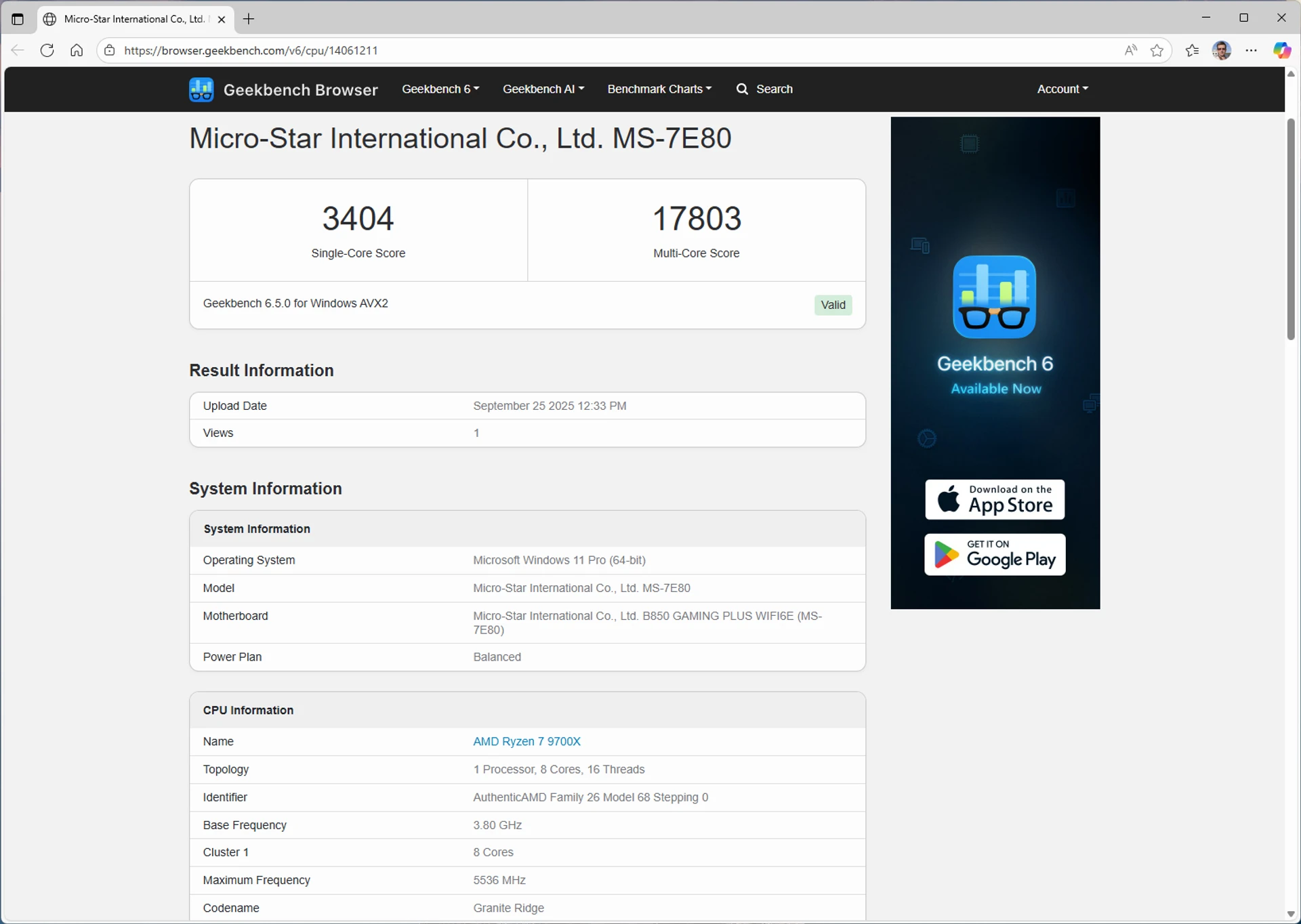Open the AMD Ryzen 7 9700X link

[526, 741]
